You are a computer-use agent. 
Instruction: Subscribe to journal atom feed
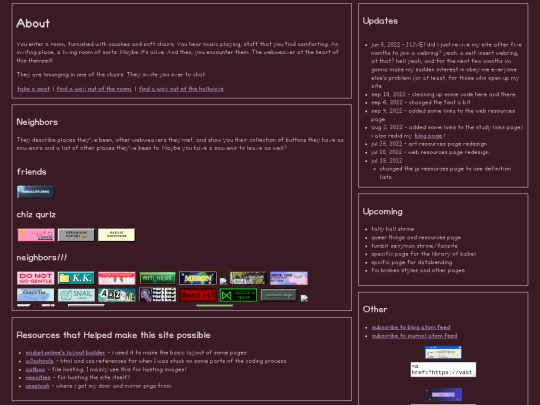click(414, 335)
